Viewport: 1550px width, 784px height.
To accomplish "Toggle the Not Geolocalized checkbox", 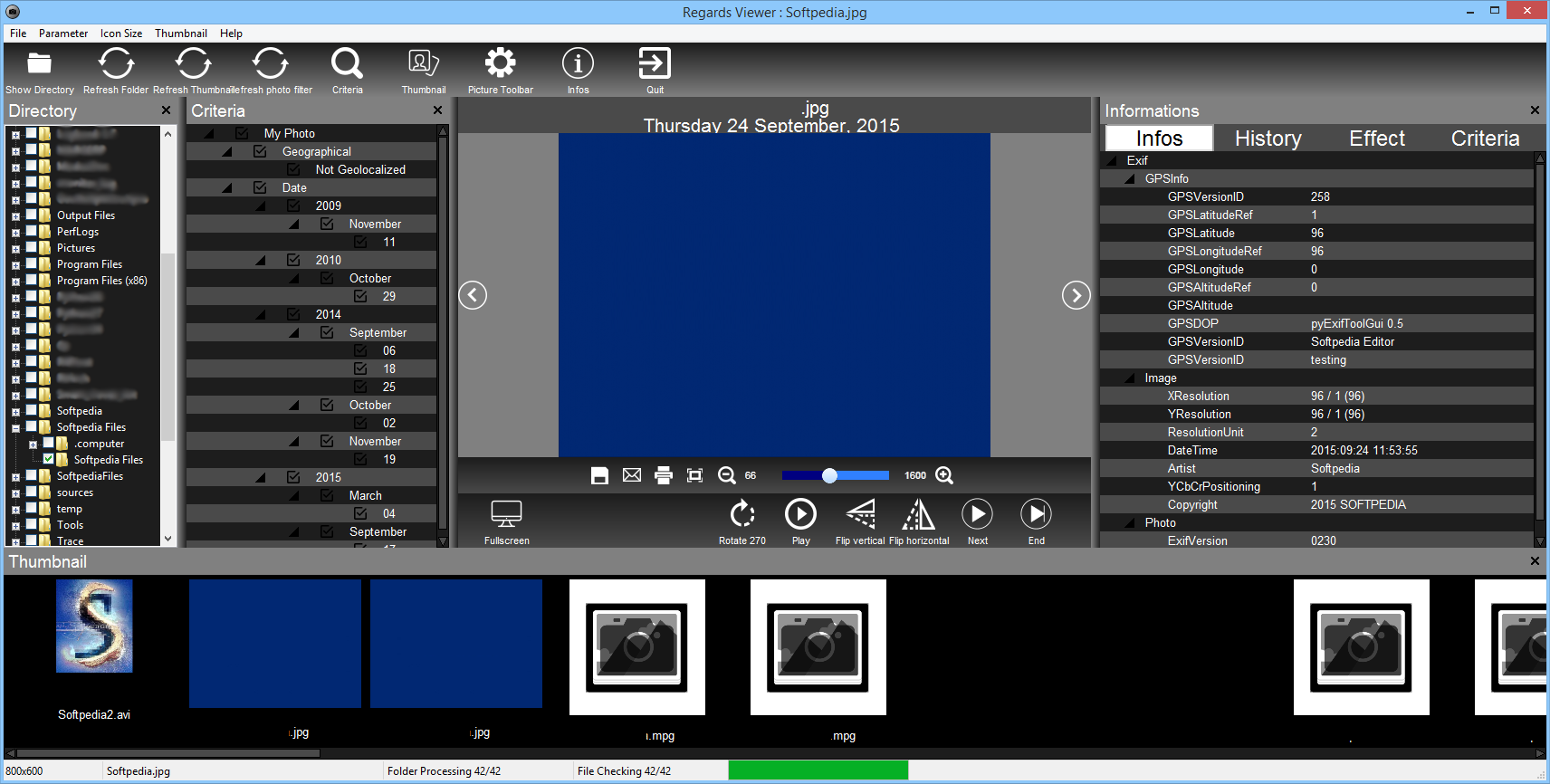I will click(293, 169).
